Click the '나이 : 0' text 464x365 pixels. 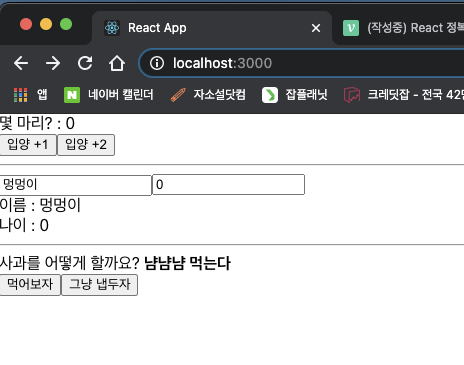[24, 225]
